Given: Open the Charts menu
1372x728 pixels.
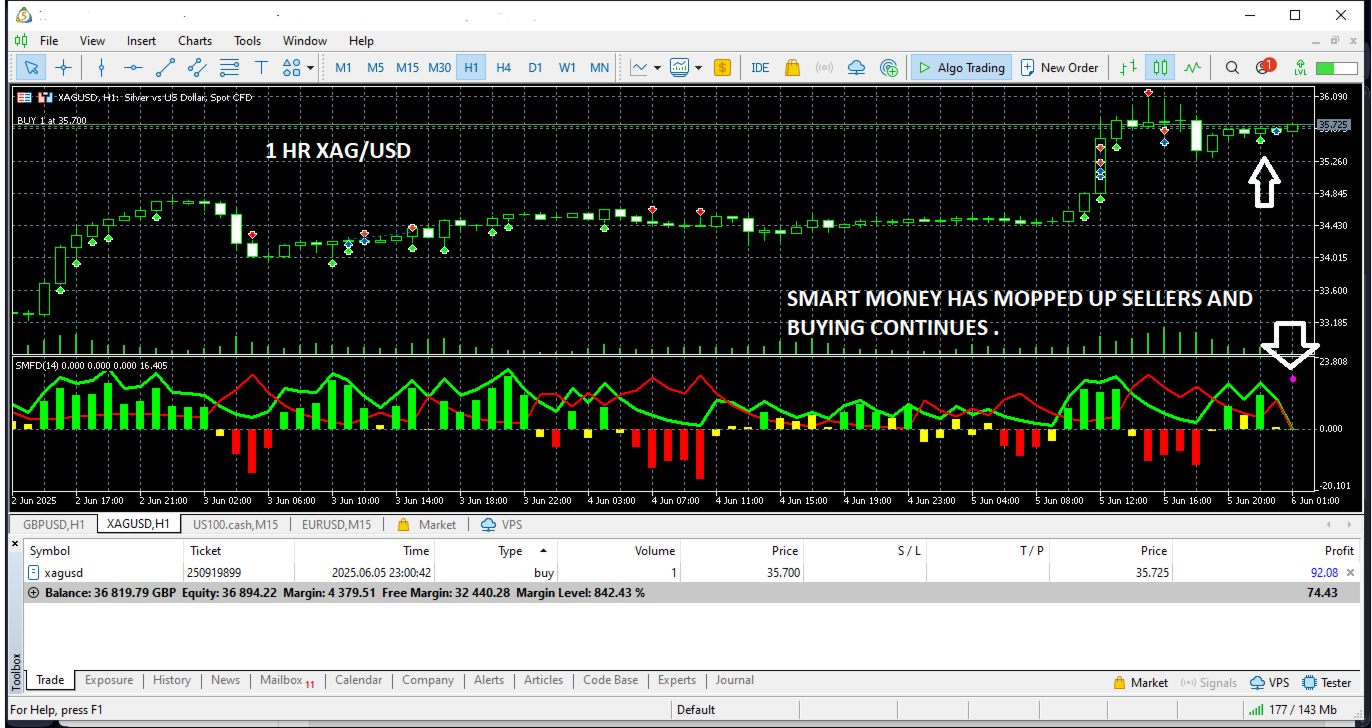Looking at the screenshot, I should click(195, 41).
